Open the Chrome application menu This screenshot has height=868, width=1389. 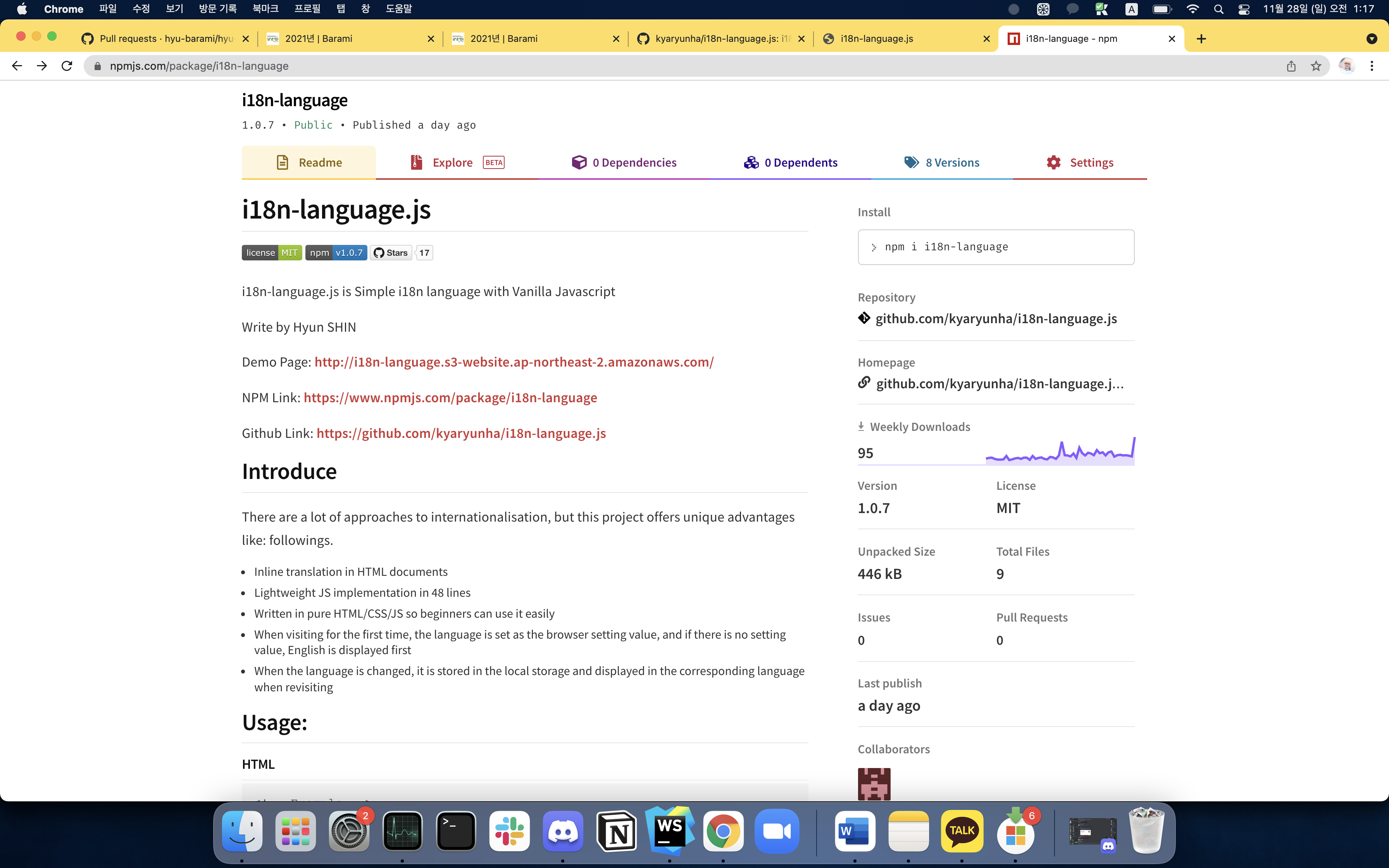(63, 9)
